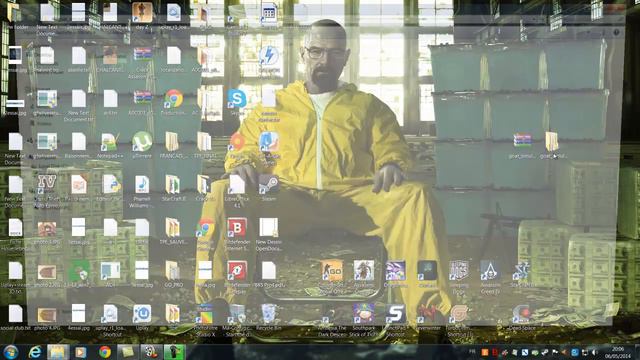Open the New folder icon
Image resolution: width=640 pixels, height=360 pixels.
pyautogui.click(x=13, y=12)
